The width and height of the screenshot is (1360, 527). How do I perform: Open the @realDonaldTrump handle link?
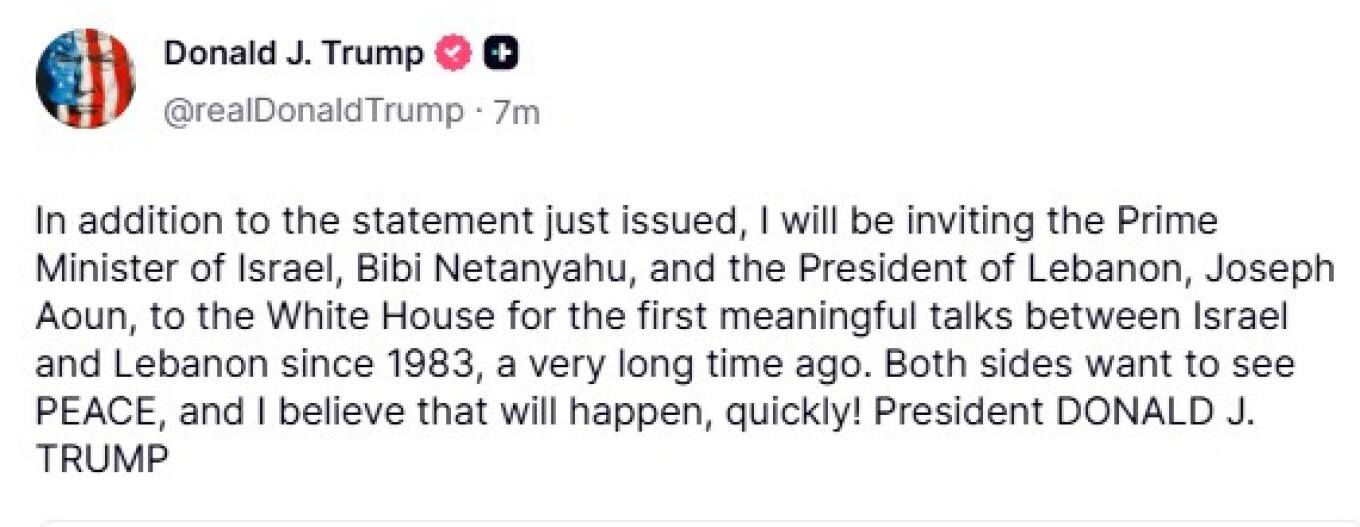pyautogui.click(x=313, y=111)
